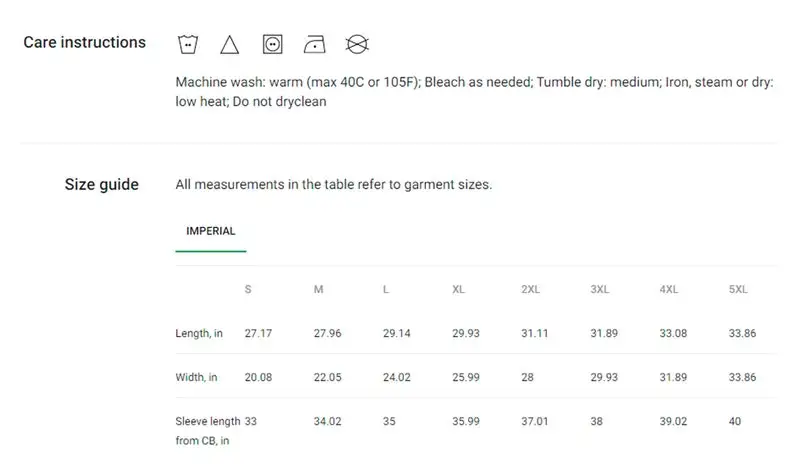Select the S size column header

pyautogui.click(x=248, y=289)
